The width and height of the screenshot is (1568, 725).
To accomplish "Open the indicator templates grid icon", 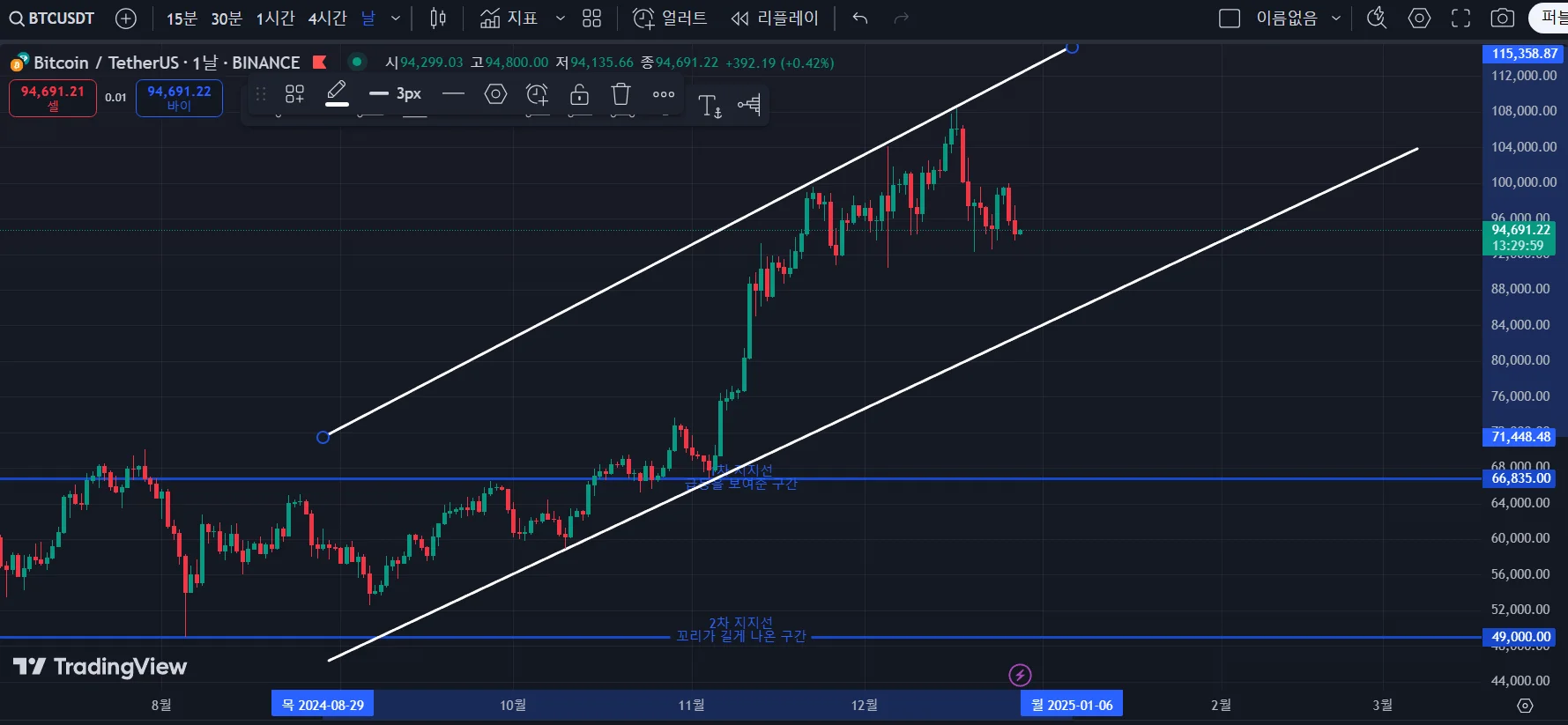I will [592, 18].
